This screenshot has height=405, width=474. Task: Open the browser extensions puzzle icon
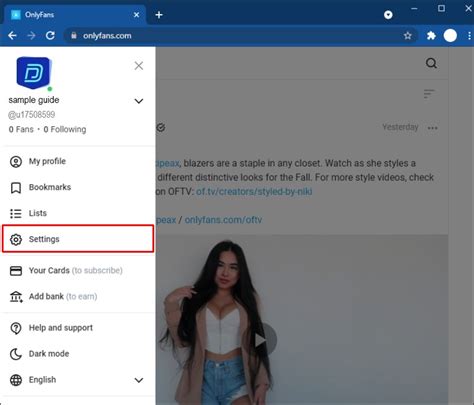point(431,36)
